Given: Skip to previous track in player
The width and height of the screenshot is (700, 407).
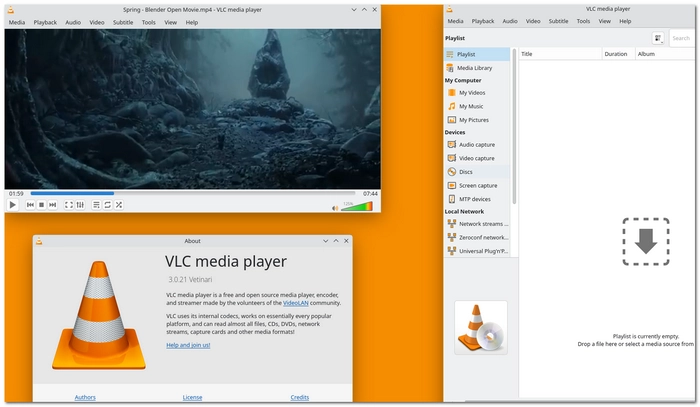Looking at the screenshot, I should [x=30, y=205].
